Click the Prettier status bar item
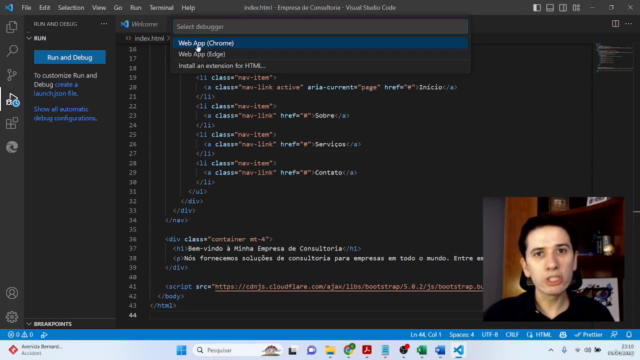The height and width of the screenshot is (360, 640). click(x=589, y=335)
